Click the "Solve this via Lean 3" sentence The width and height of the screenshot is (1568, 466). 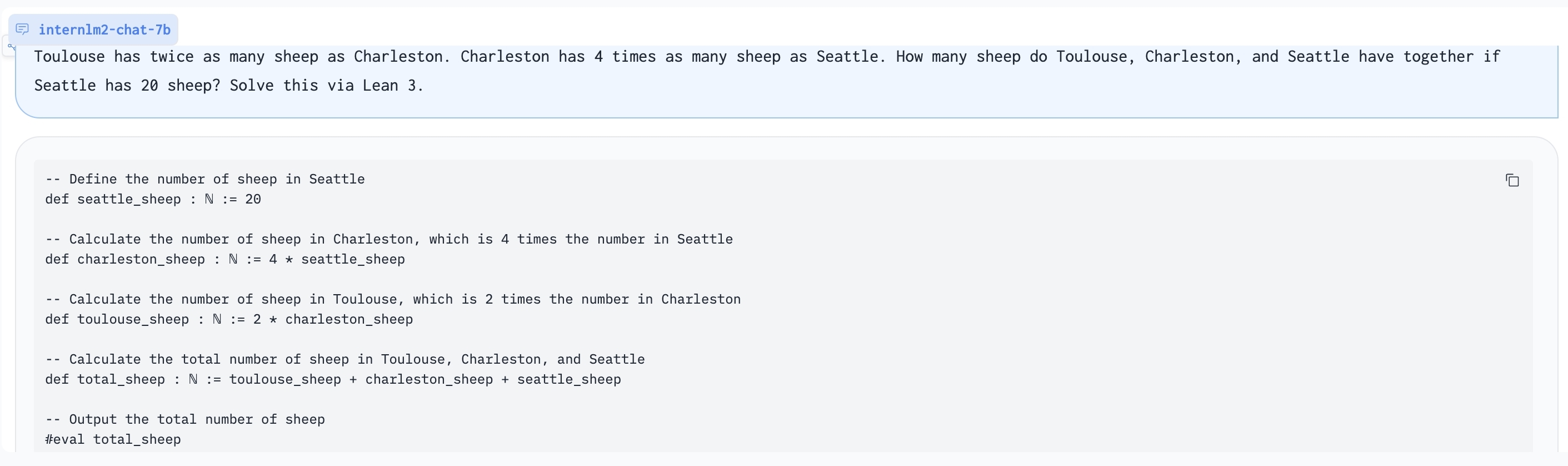pos(326,86)
